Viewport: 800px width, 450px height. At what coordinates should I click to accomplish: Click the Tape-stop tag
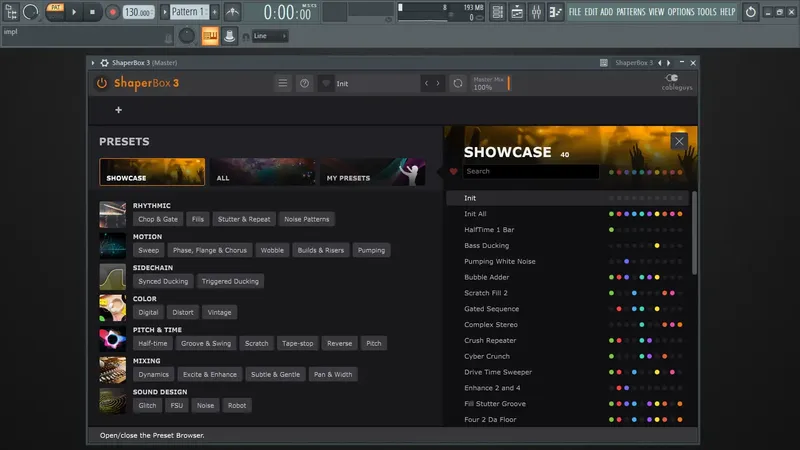point(297,343)
